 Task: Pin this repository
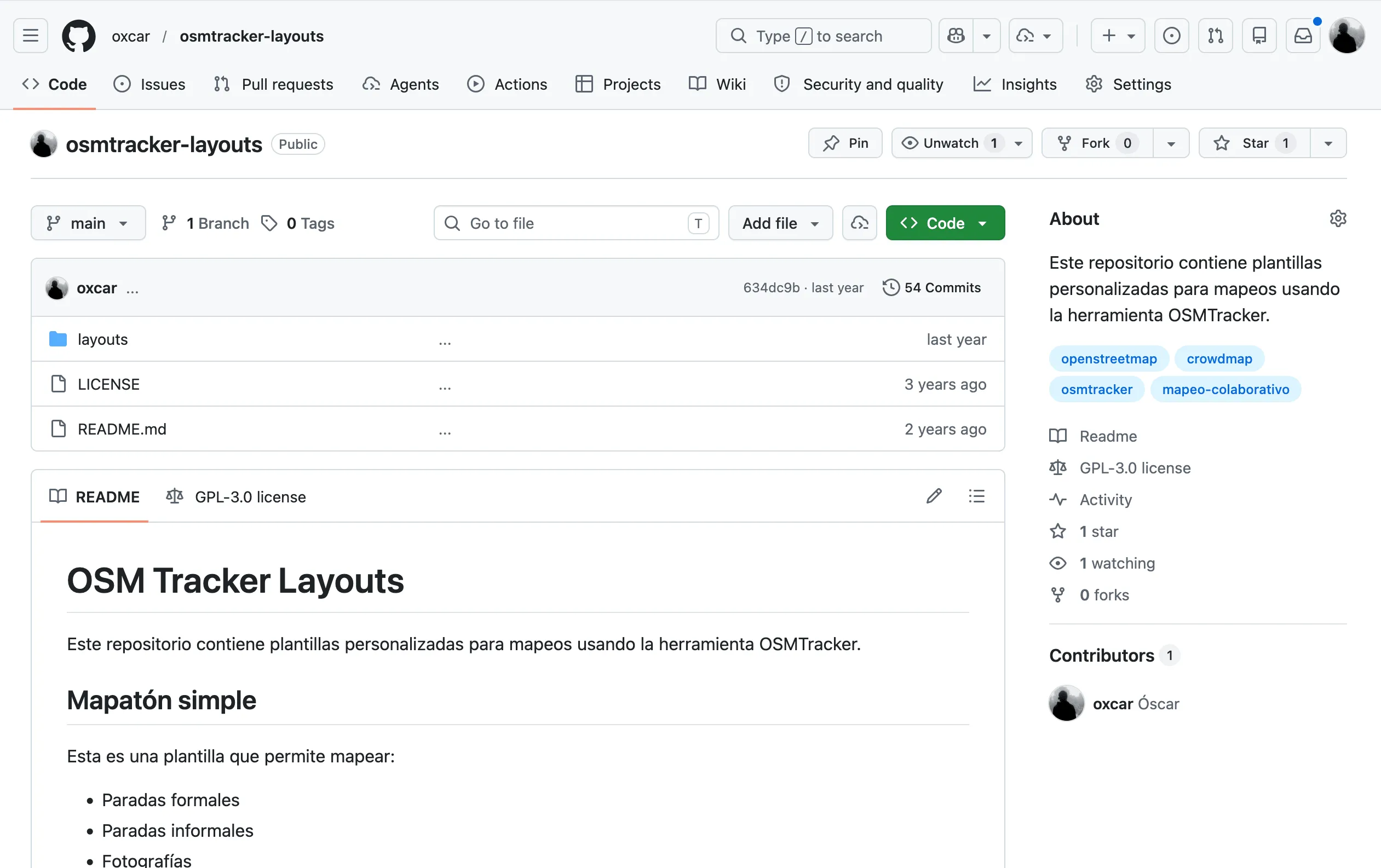pyautogui.click(x=845, y=143)
